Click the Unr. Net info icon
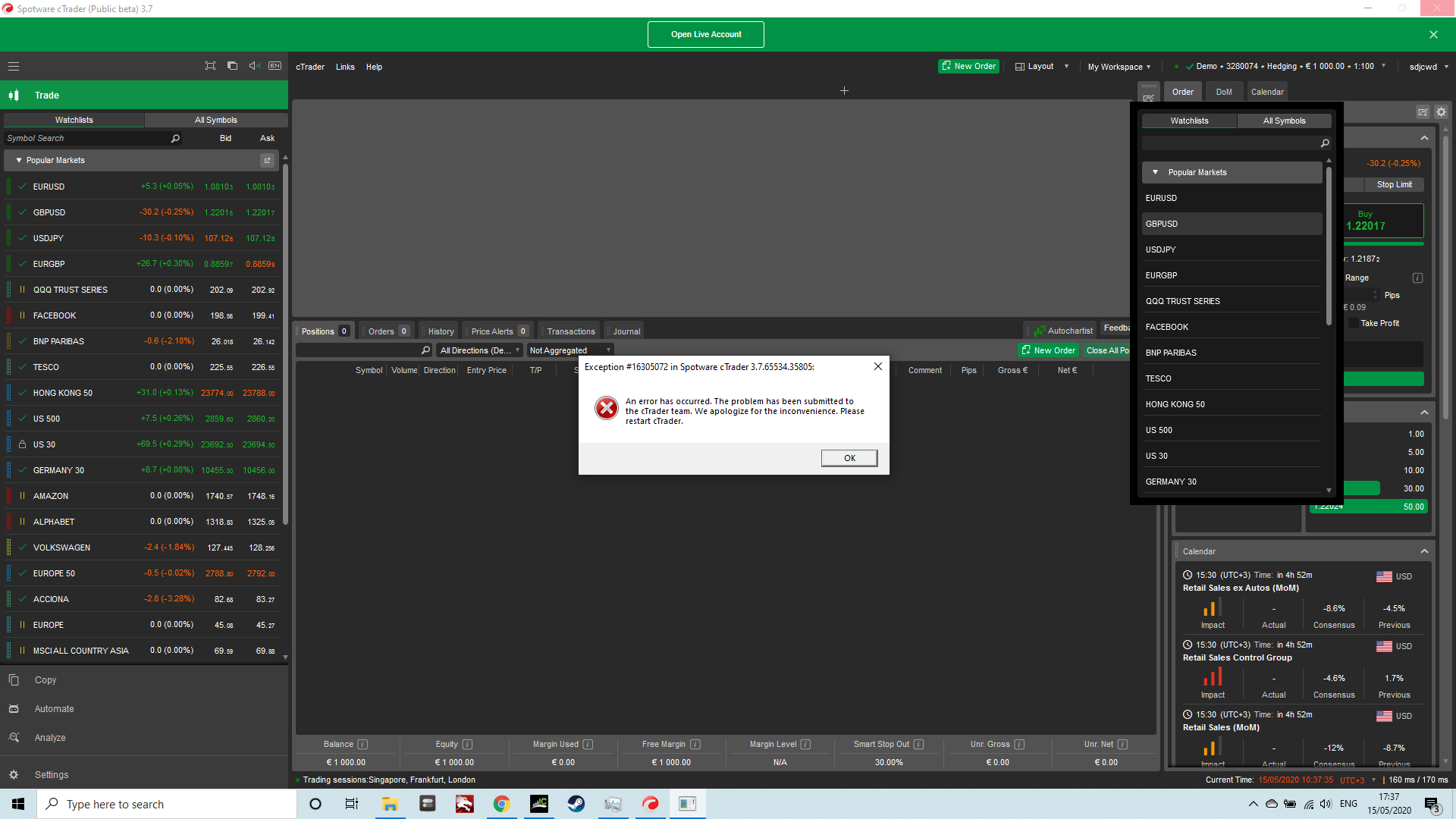Viewport: 1456px width, 819px height. pyautogui.click(x=1122, y=745)
